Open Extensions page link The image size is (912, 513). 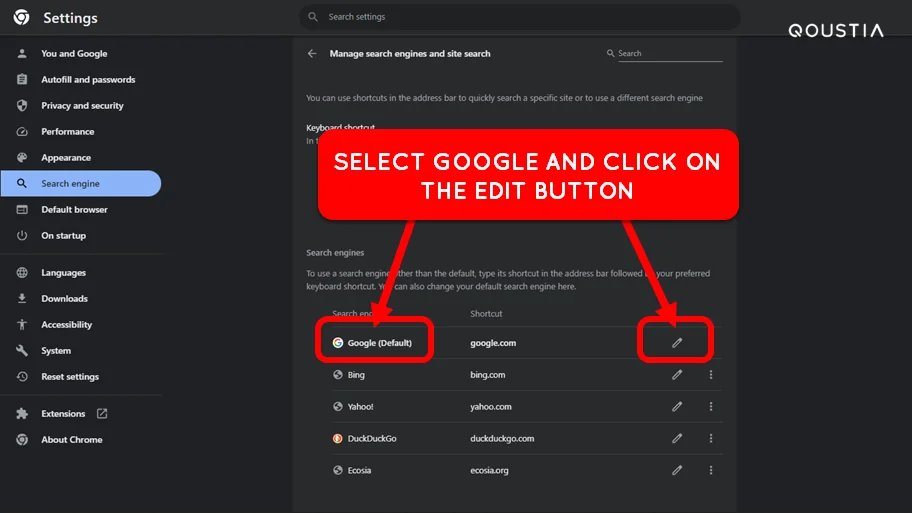coord(63,414)
